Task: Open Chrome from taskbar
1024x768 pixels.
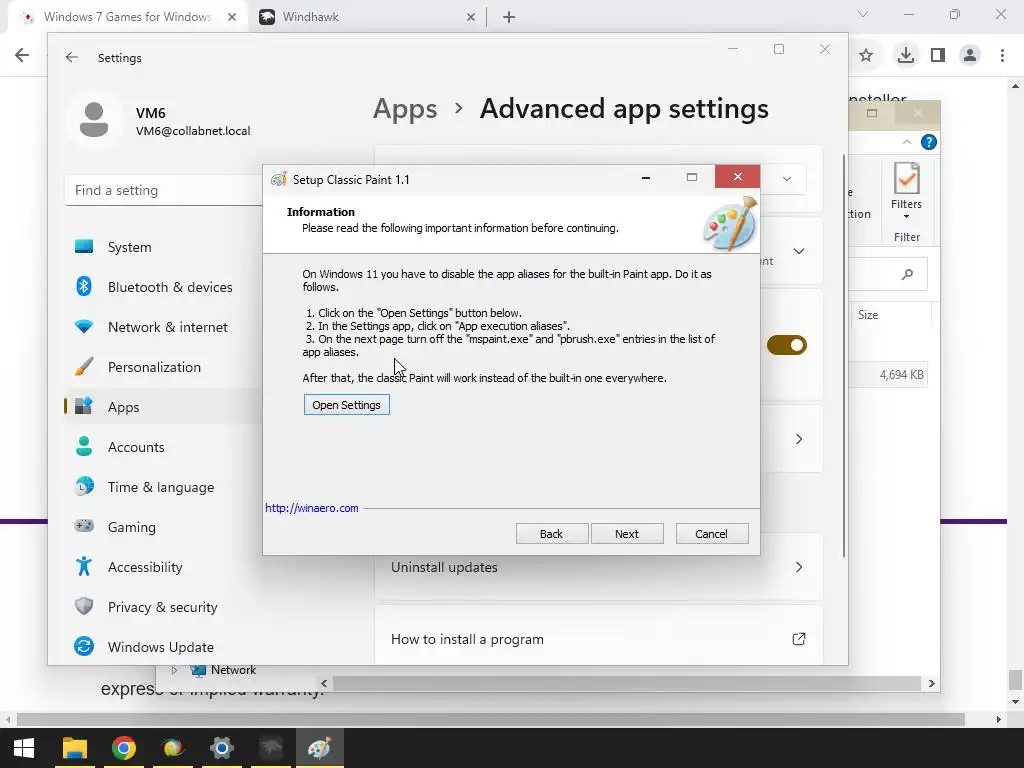Action: click(123, 748)
